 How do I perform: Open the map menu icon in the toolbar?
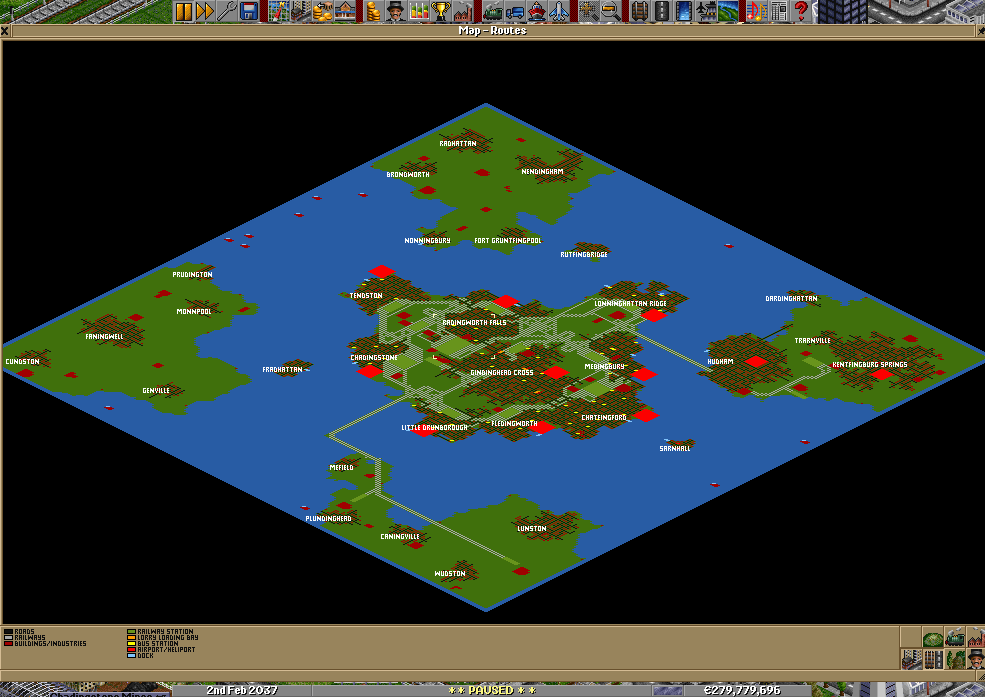(278, 11)
